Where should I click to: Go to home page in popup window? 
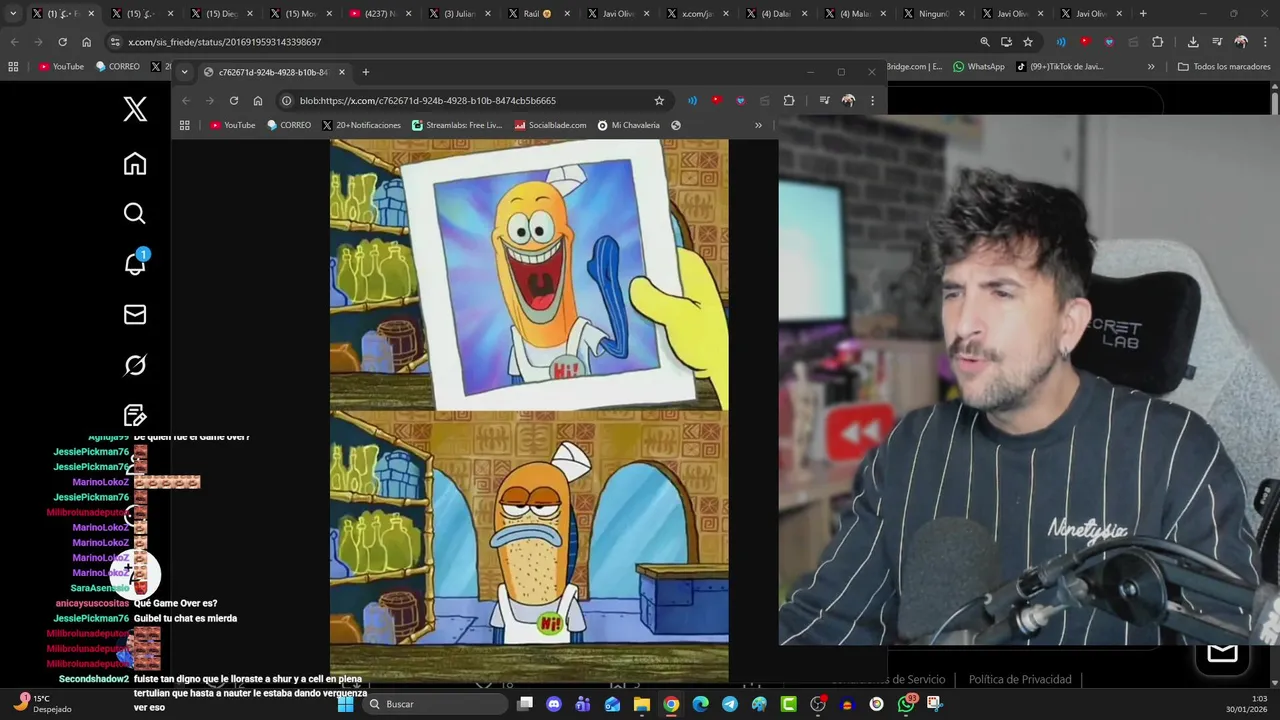tap(258, 100)
